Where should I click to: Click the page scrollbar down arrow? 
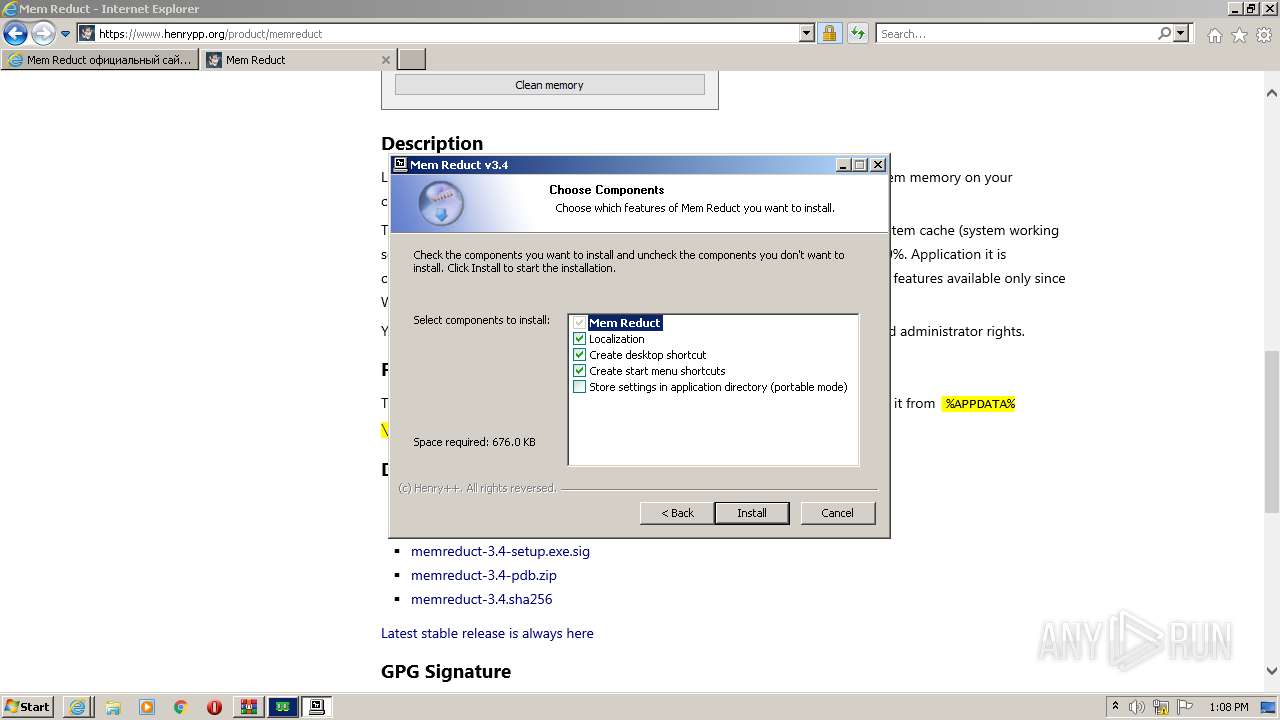point(1271,671)
